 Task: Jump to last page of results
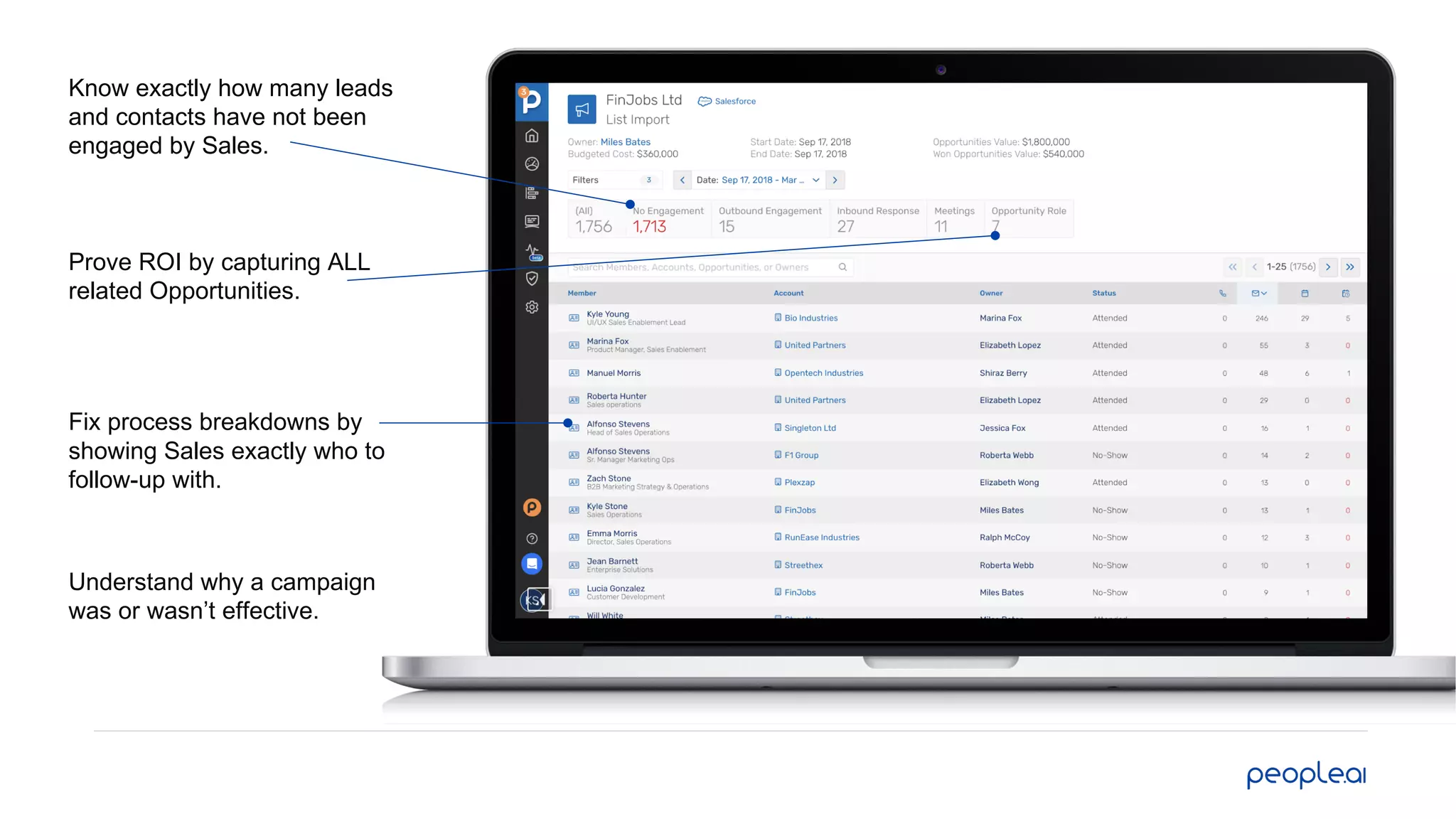[x=1350, y=267]
